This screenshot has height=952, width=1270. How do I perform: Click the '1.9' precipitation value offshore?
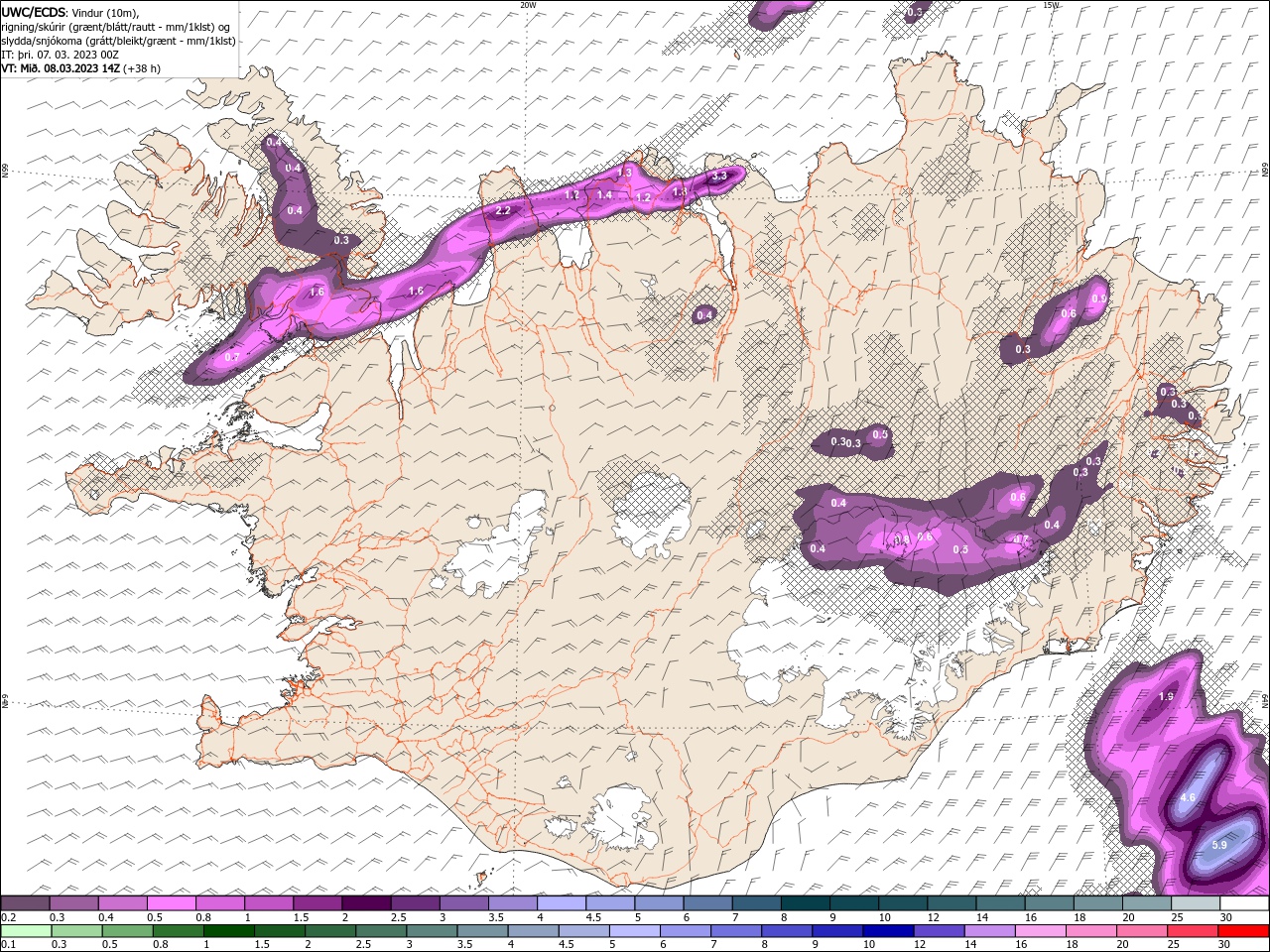[1166, 697]
